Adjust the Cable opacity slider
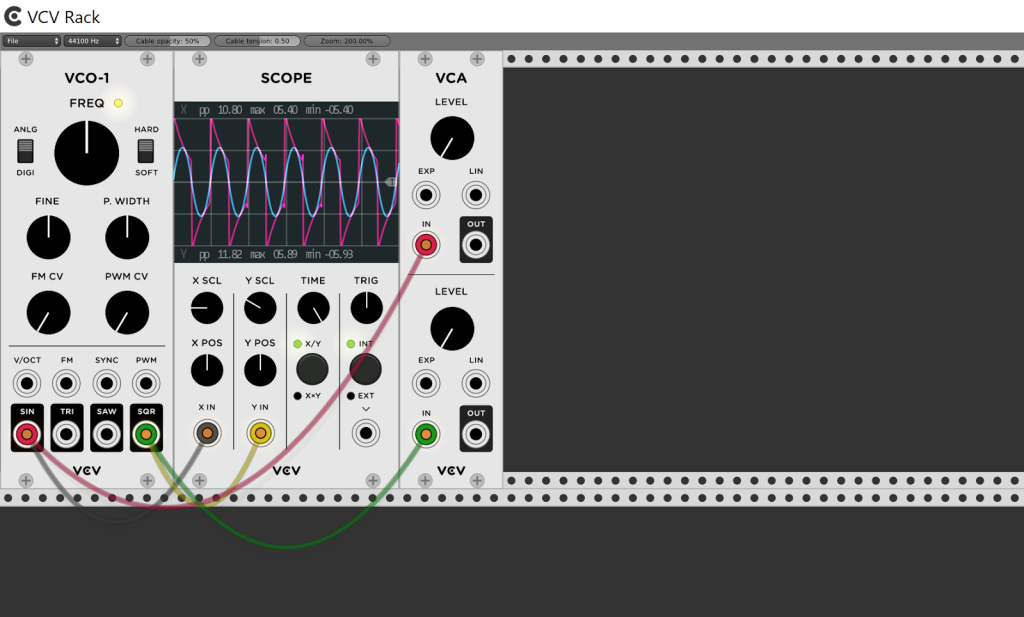Viewport: 1024px width, 617px height. point(167,41)
